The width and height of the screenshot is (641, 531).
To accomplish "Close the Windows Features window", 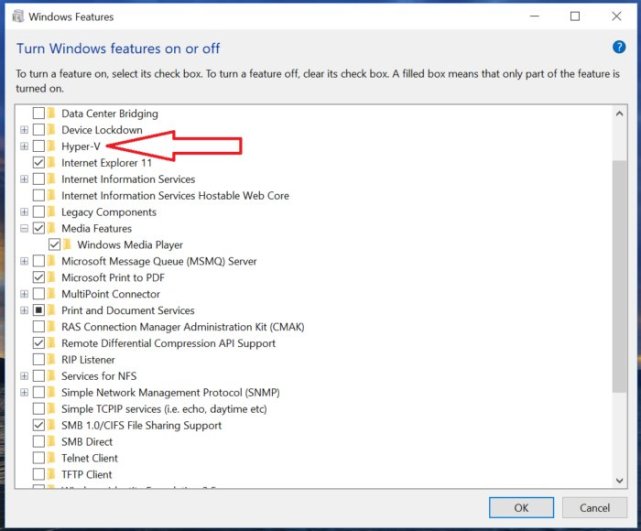I will (616, 16).
